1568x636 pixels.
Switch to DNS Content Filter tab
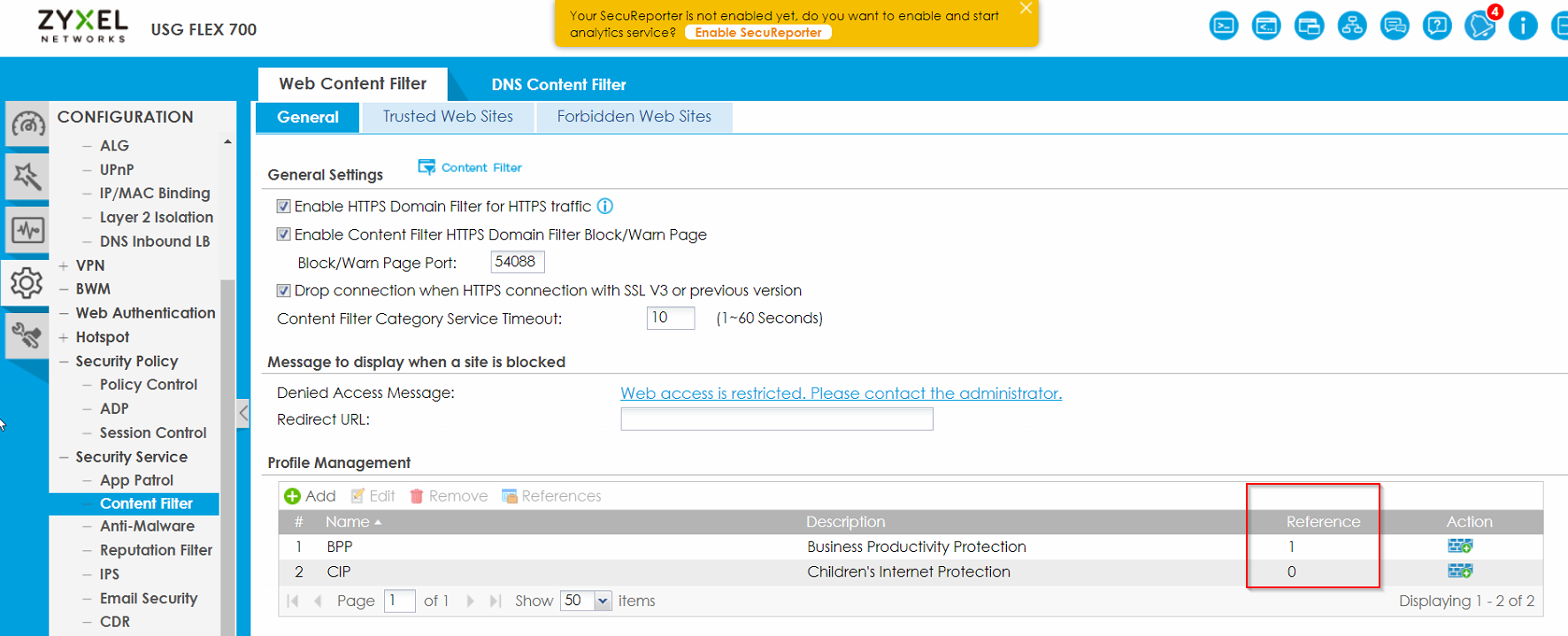coord(558,85)
